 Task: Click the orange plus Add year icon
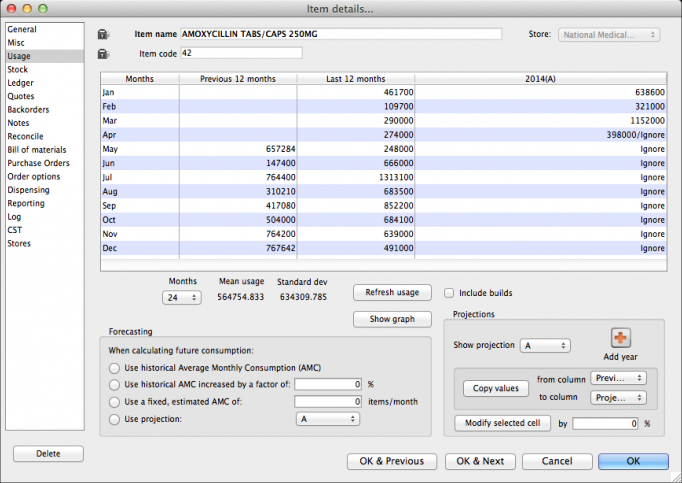point(621,338)
